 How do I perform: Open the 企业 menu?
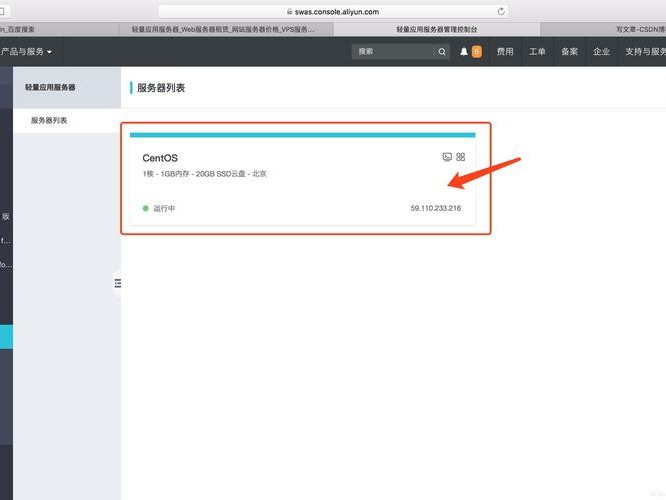pyautogui.click(x=601, y=51)
